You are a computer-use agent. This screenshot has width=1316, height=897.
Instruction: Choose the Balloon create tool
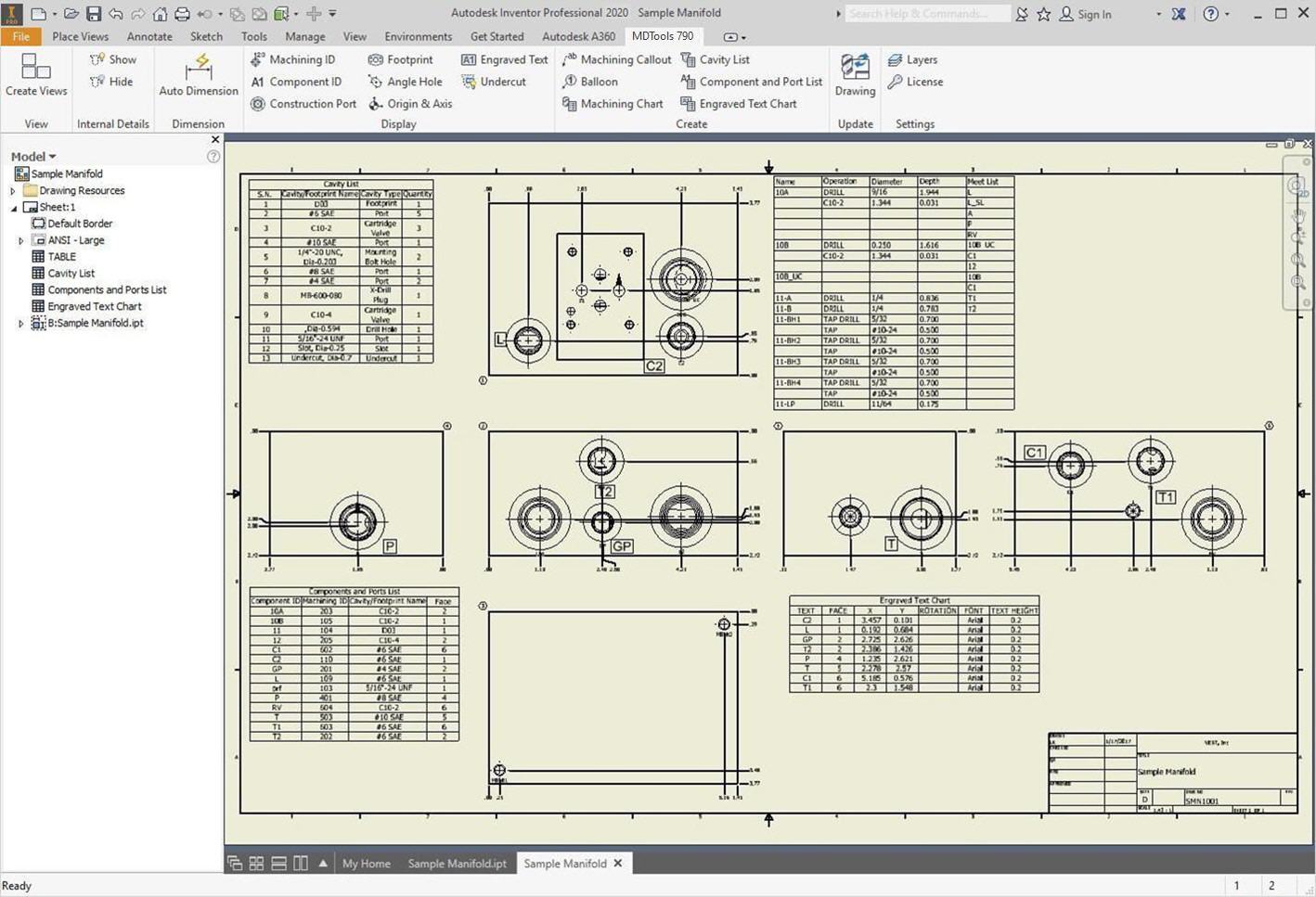point(589,82)
